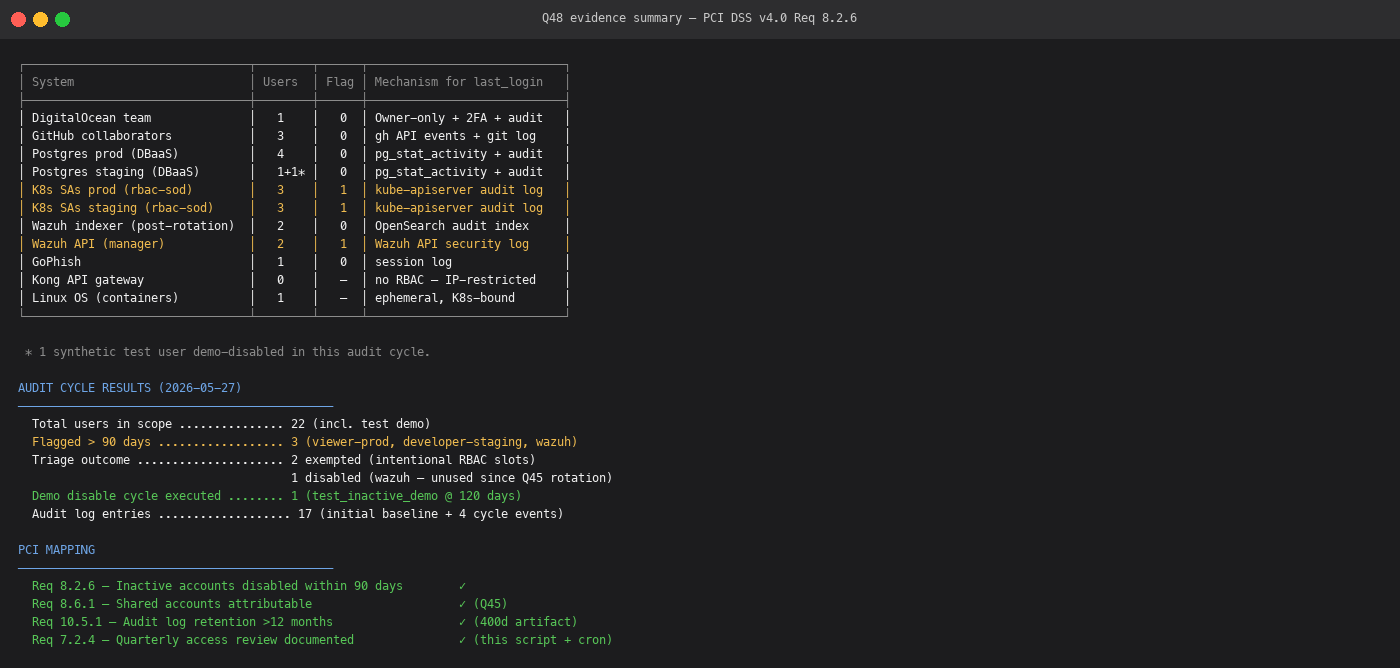The image size is (1400, 668).
Task: Click 'gh API events + git log' mechanism
Action: click(x=456, y=136)
